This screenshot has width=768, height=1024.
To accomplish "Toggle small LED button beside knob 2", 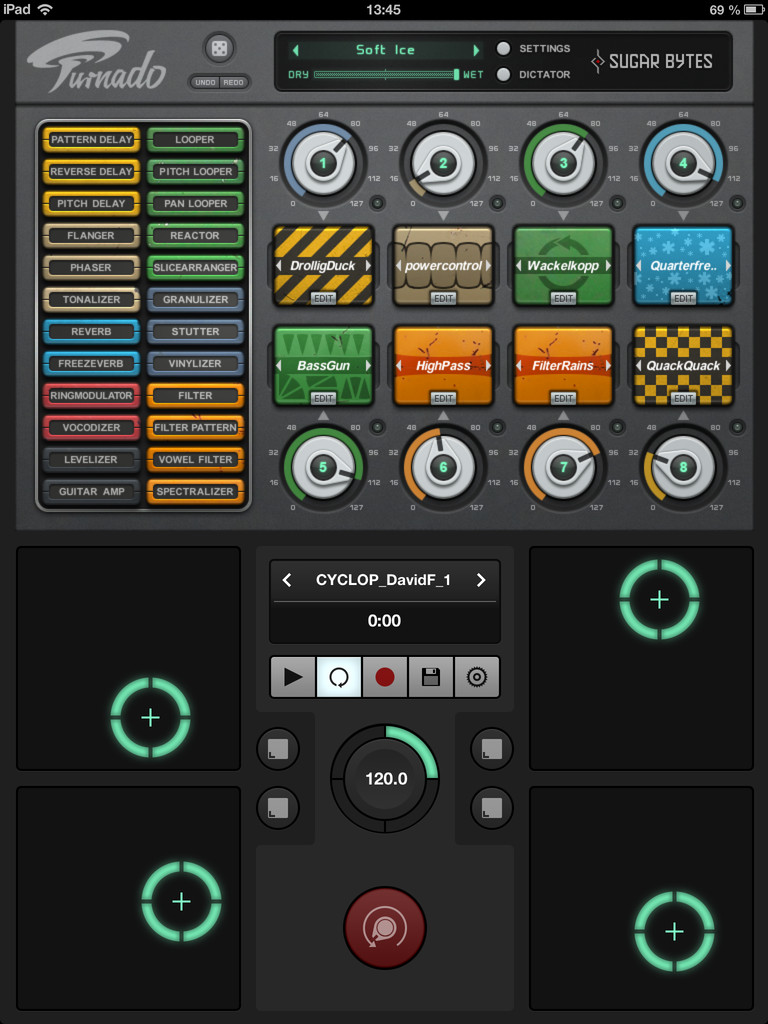I will pos(498,203).
